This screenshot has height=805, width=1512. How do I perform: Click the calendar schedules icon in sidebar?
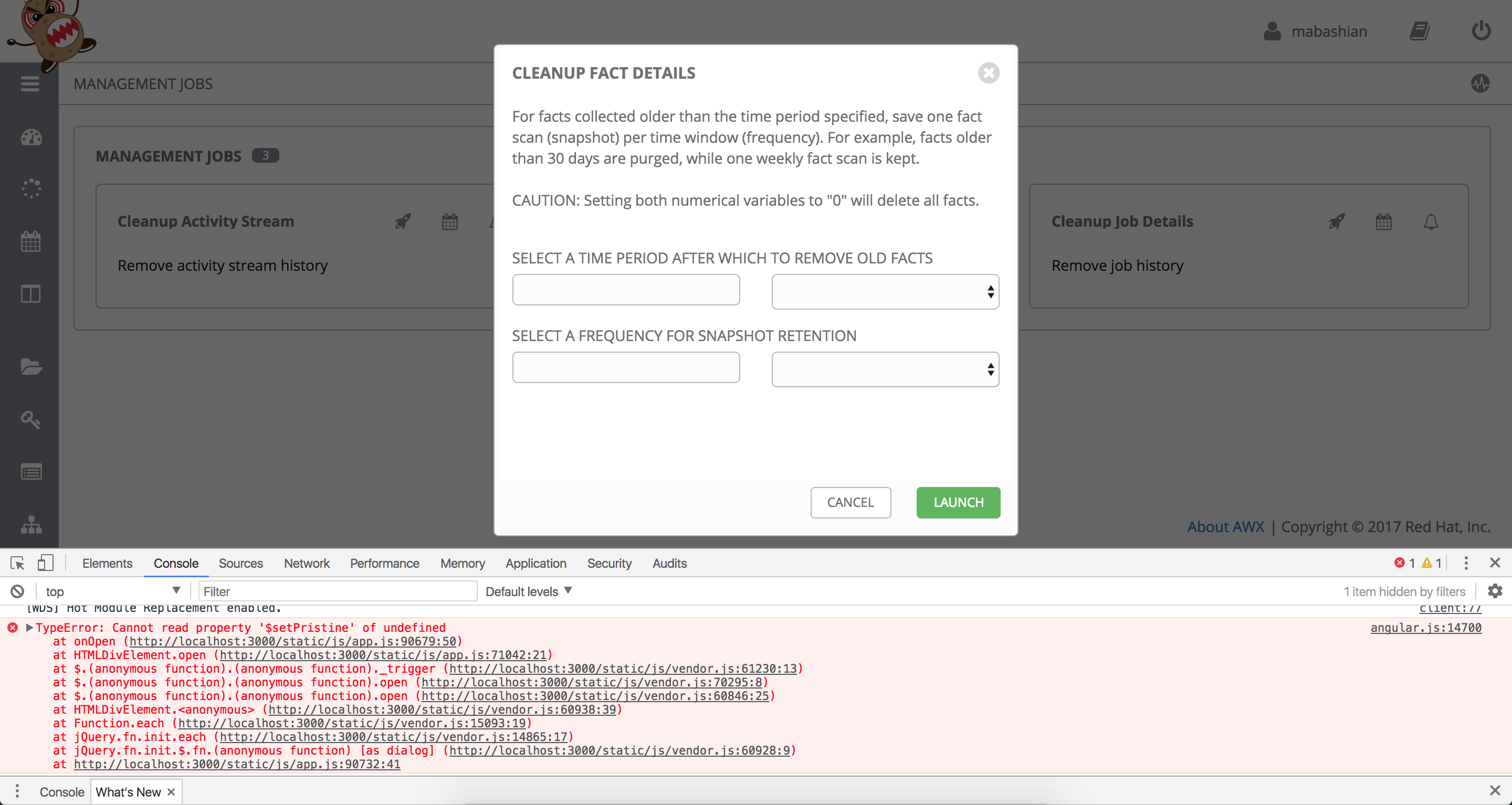pos(31,241)
